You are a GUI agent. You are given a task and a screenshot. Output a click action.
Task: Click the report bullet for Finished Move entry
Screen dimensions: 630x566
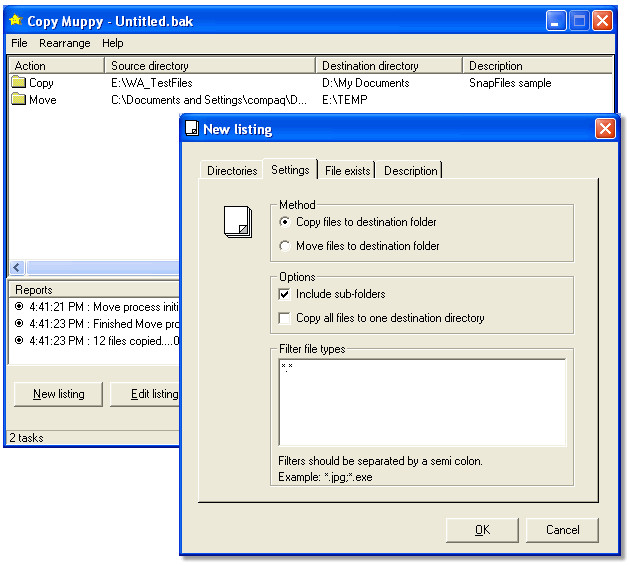(19, 323)
